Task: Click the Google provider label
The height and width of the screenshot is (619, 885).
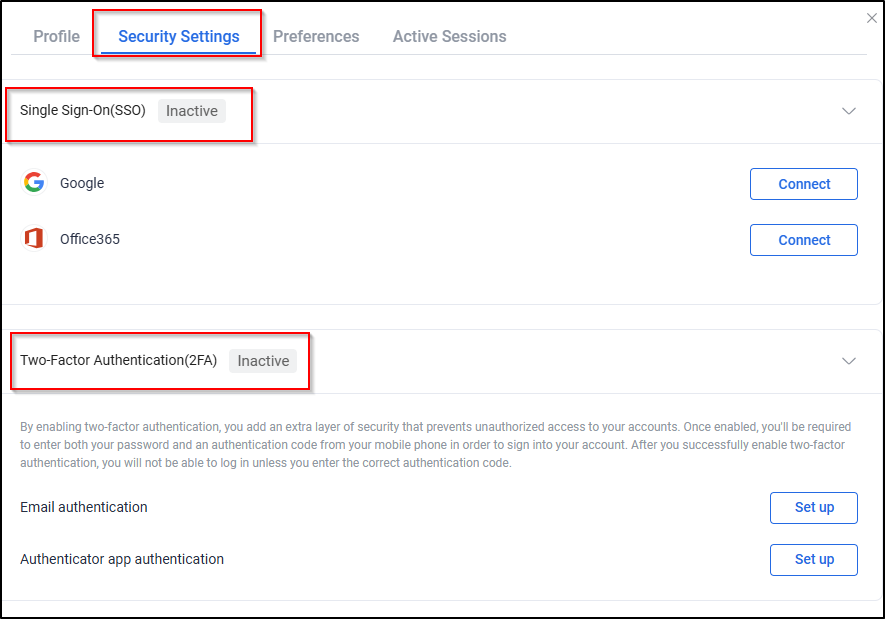Action: (x=82, y=183)
